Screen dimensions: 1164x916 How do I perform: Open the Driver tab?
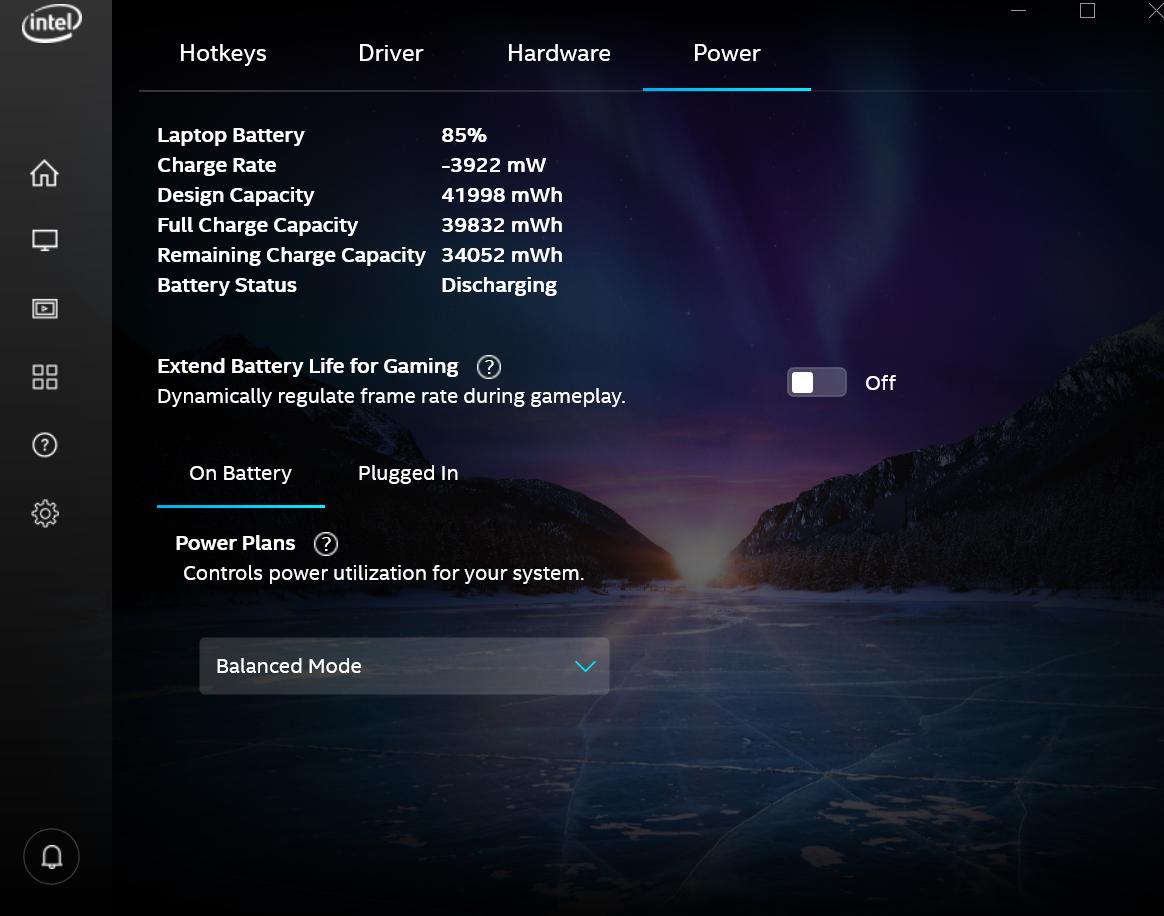[390, 53]
